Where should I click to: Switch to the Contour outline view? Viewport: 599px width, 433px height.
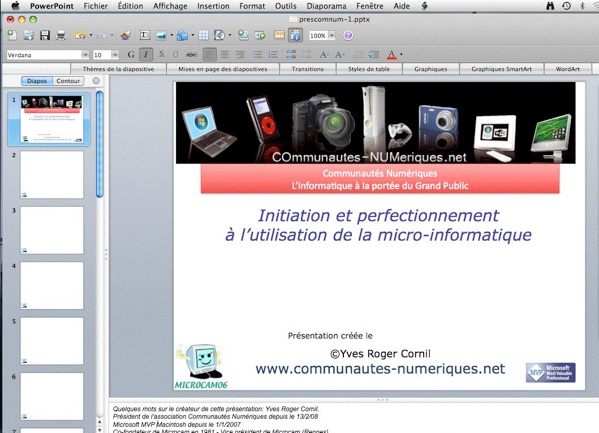[68, 81]
